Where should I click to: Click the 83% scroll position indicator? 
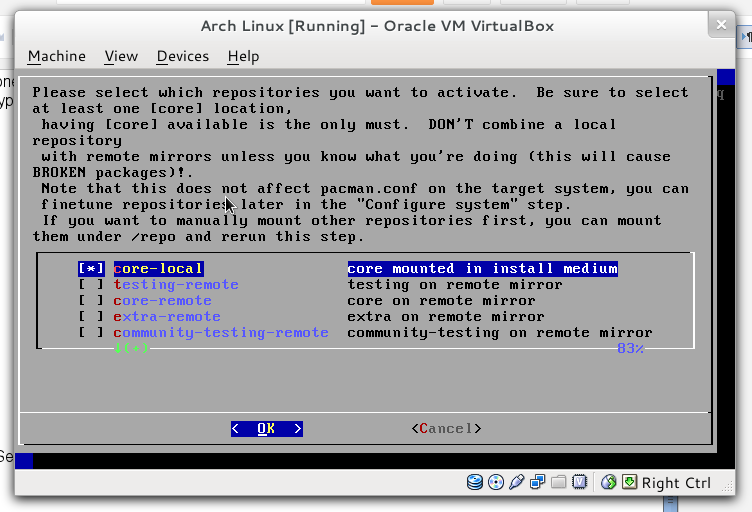pos(630,348)
